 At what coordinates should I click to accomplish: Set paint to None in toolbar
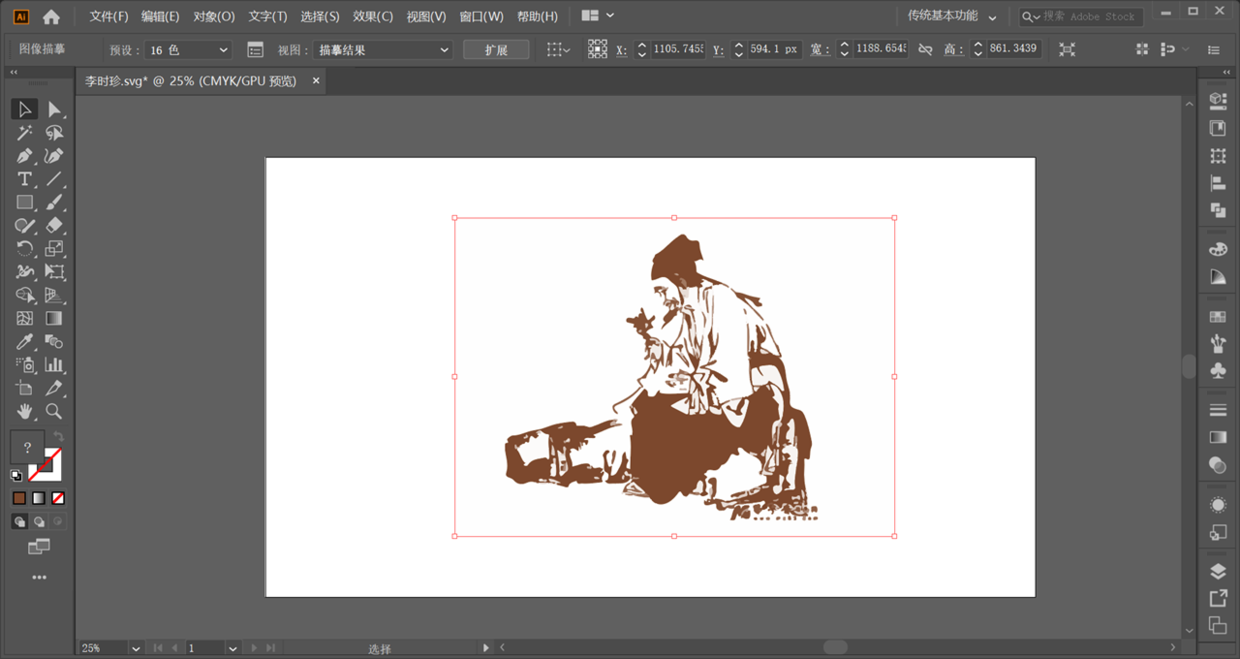click(58, 498)
